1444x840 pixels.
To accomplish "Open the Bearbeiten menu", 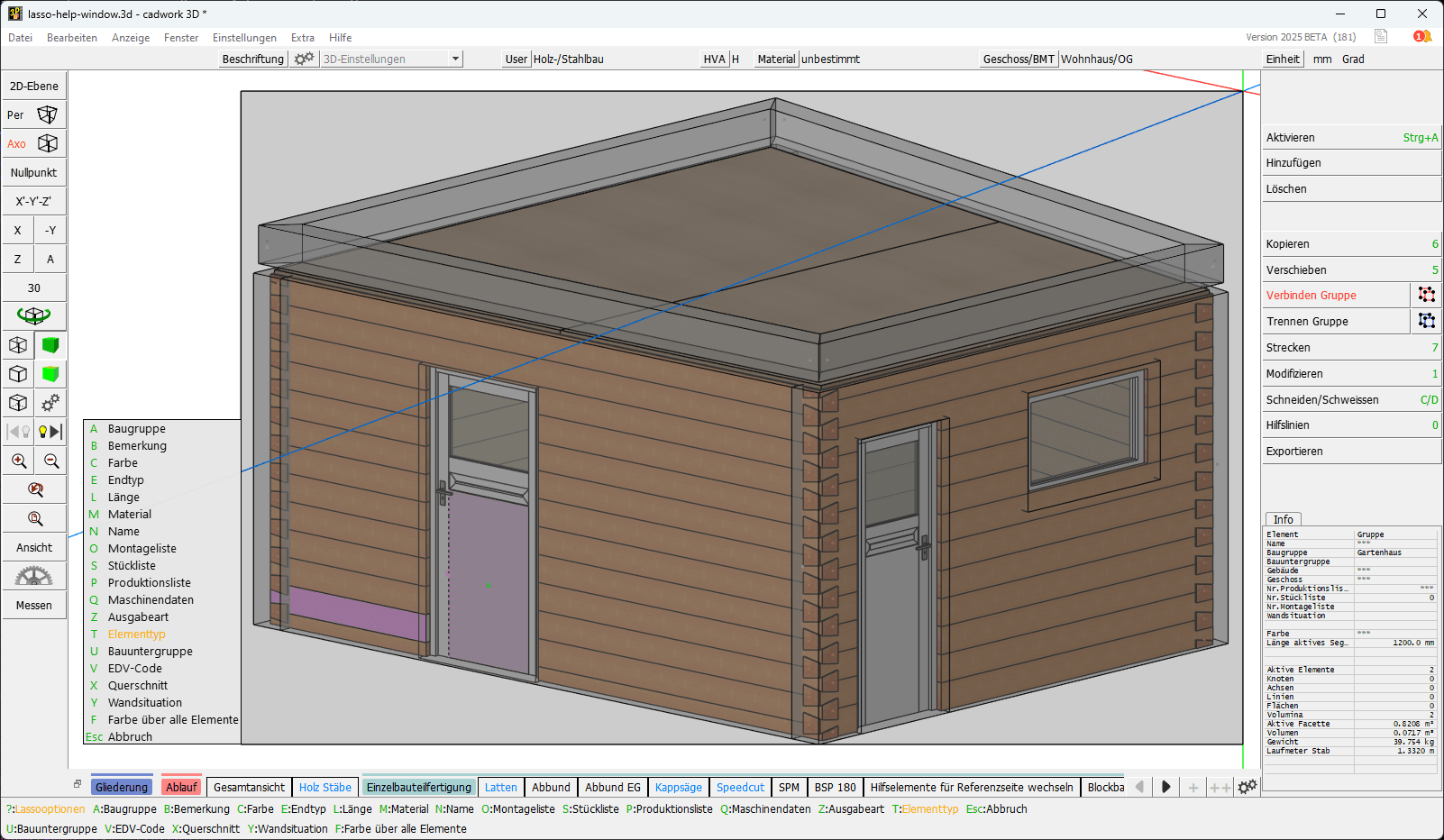I will tap(72, 38).
